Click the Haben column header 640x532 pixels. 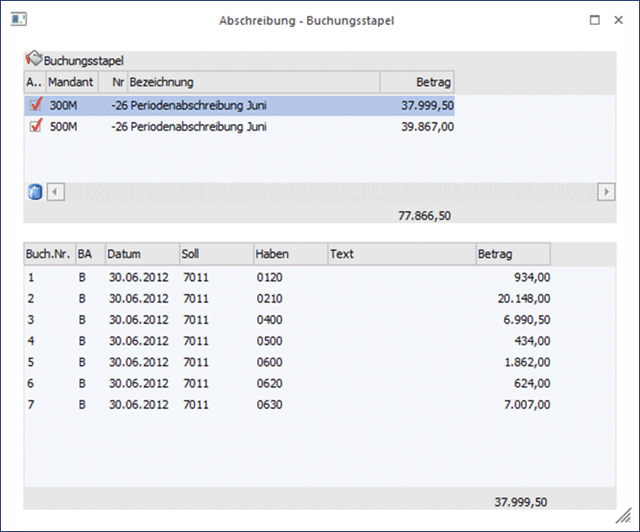(289, 254)
